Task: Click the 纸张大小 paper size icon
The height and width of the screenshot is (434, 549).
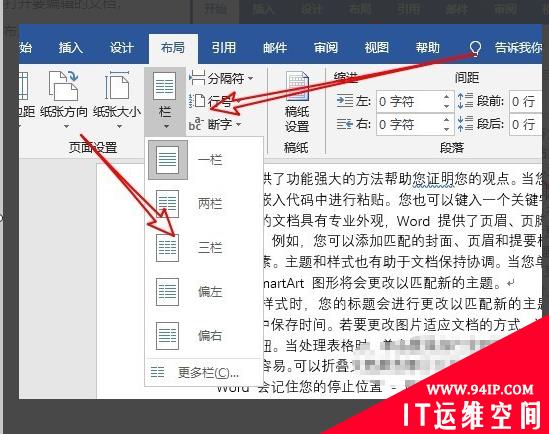Action: pyautogui.click(x=117, y=85)
